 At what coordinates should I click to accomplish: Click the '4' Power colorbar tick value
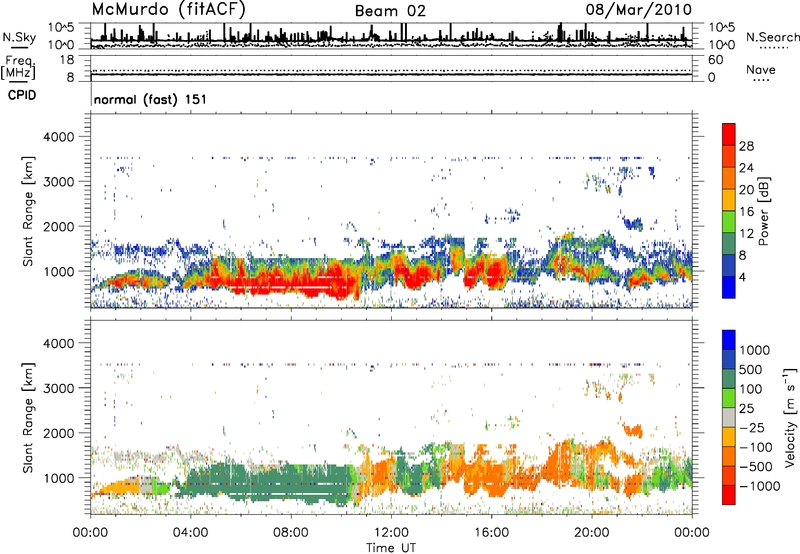pyautogui.click(x=742, y=278)
